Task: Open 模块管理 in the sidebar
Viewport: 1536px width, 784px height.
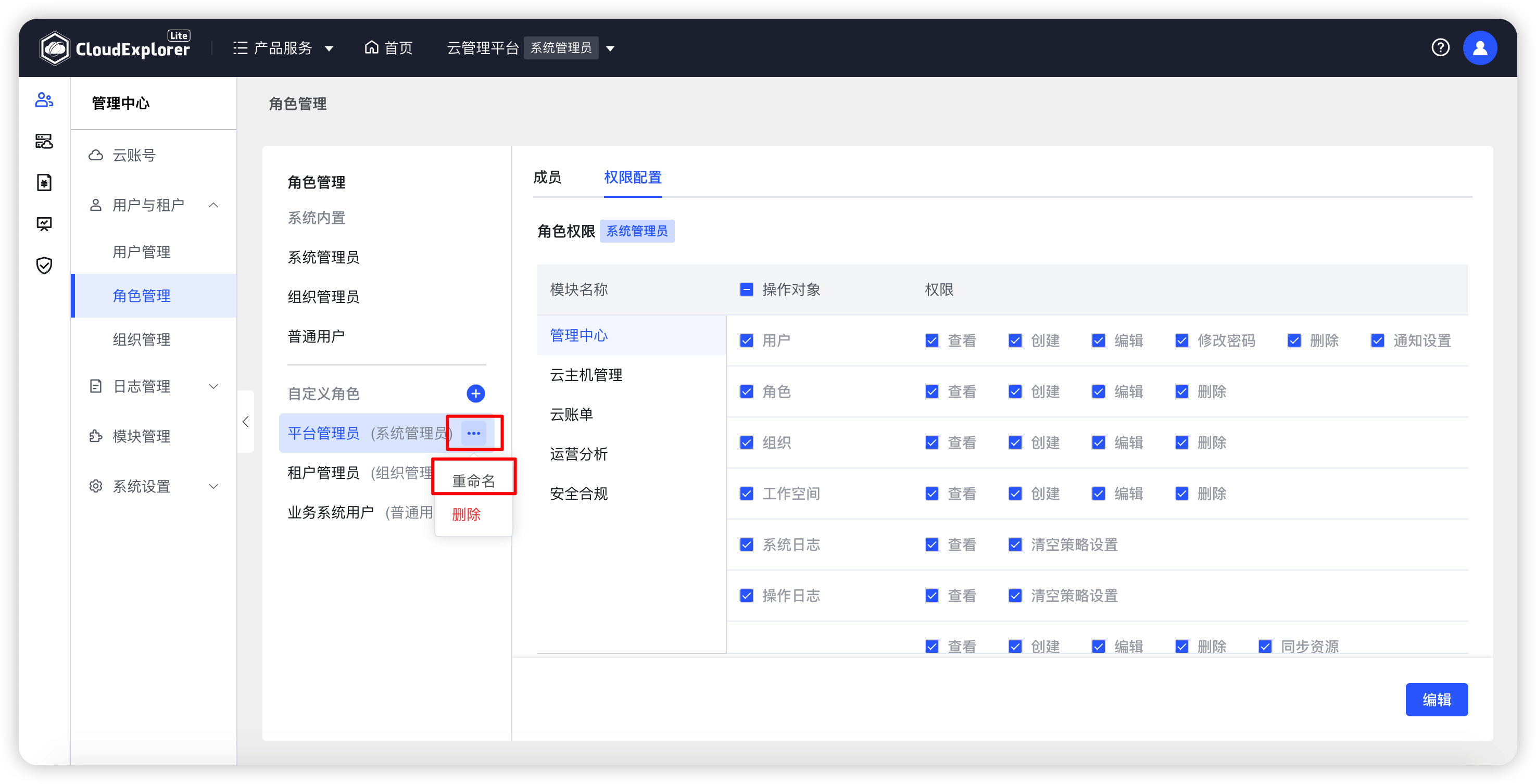Action: coord(141,436)
